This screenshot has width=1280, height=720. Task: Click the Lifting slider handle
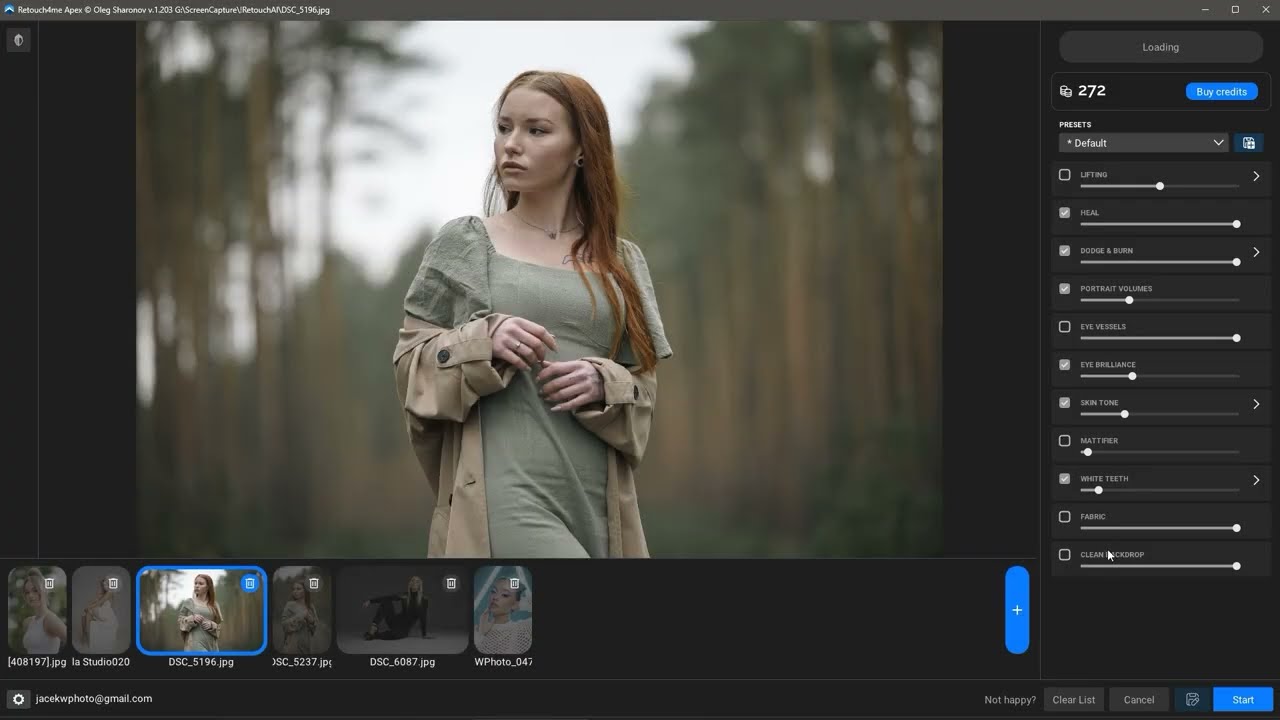(1160, 186)
